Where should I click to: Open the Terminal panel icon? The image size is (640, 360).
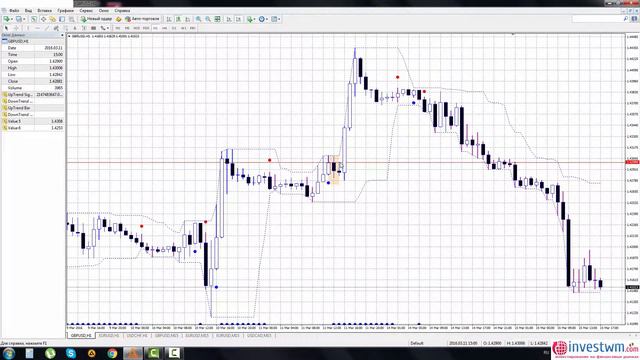(62, 19)
